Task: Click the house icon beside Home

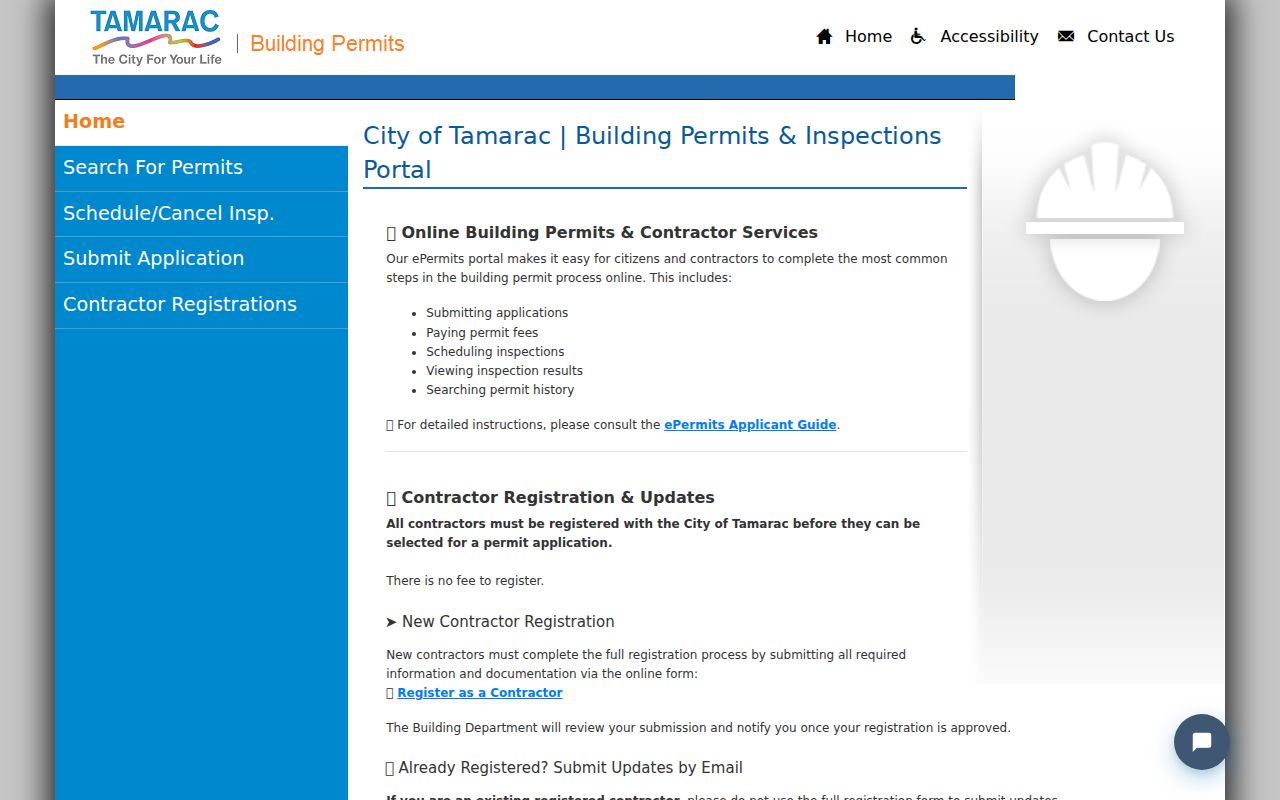Action: click(x=824, y=37)
